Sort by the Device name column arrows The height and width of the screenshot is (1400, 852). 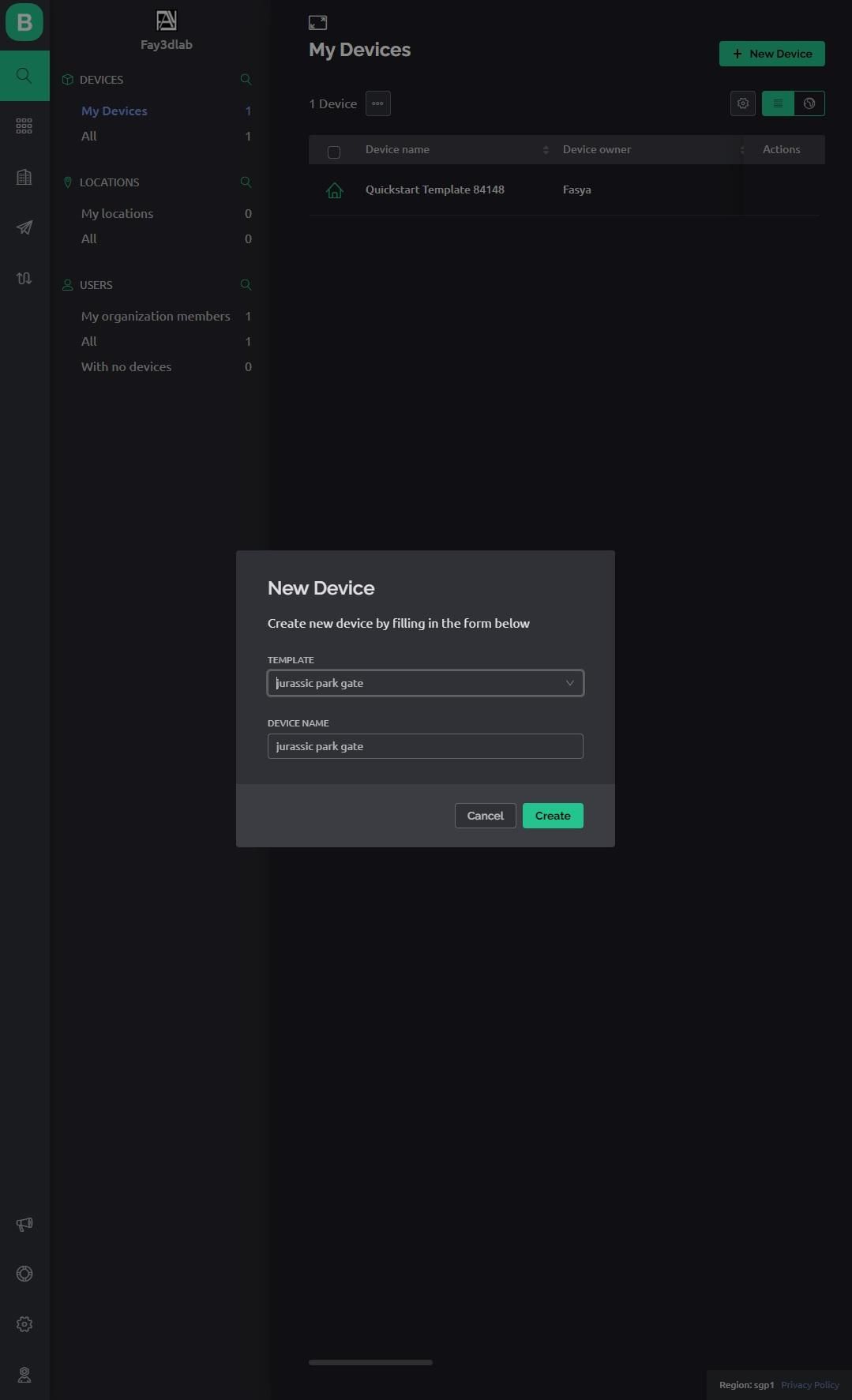point(546,150)
